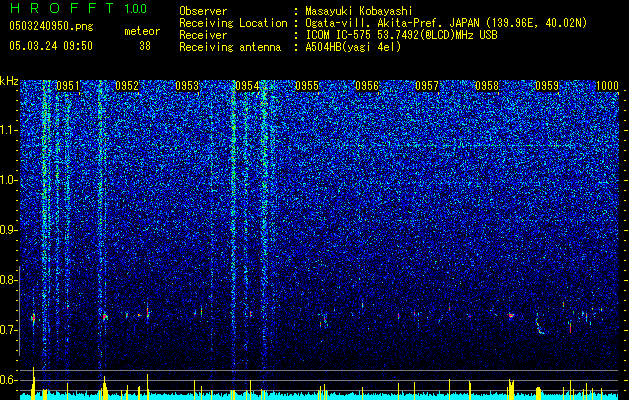The width and height of the screenshot is (629, 400).
Task: Click the 'Receiver' field label
Action: pos(203,35)
